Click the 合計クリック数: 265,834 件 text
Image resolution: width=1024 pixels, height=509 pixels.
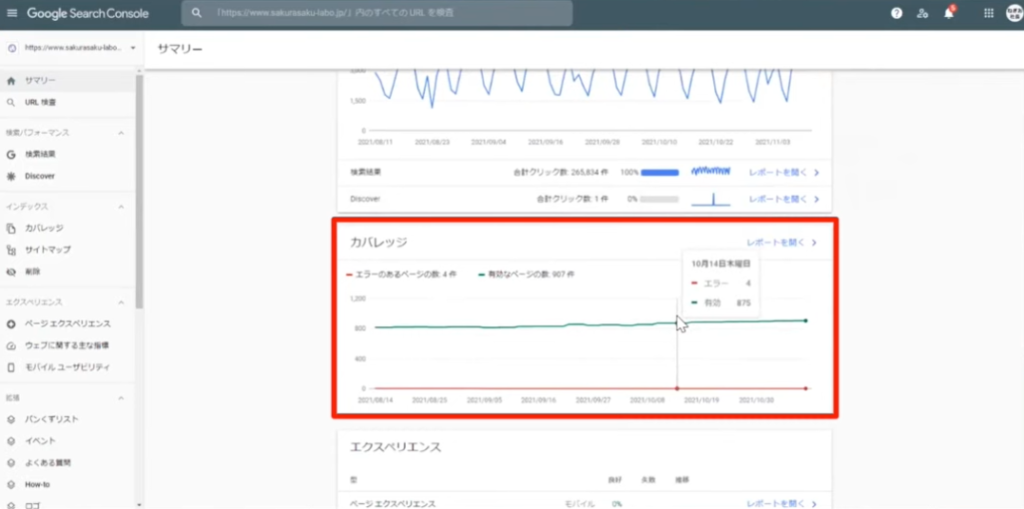(x=561, y=172)
